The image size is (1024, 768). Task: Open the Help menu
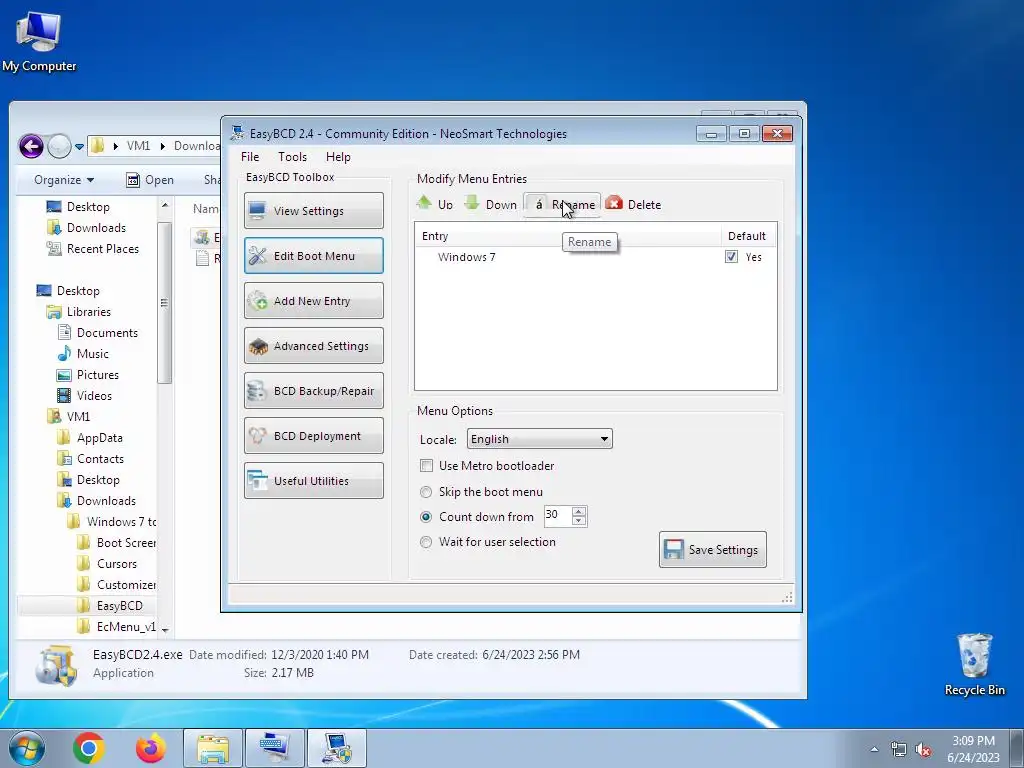338,157
